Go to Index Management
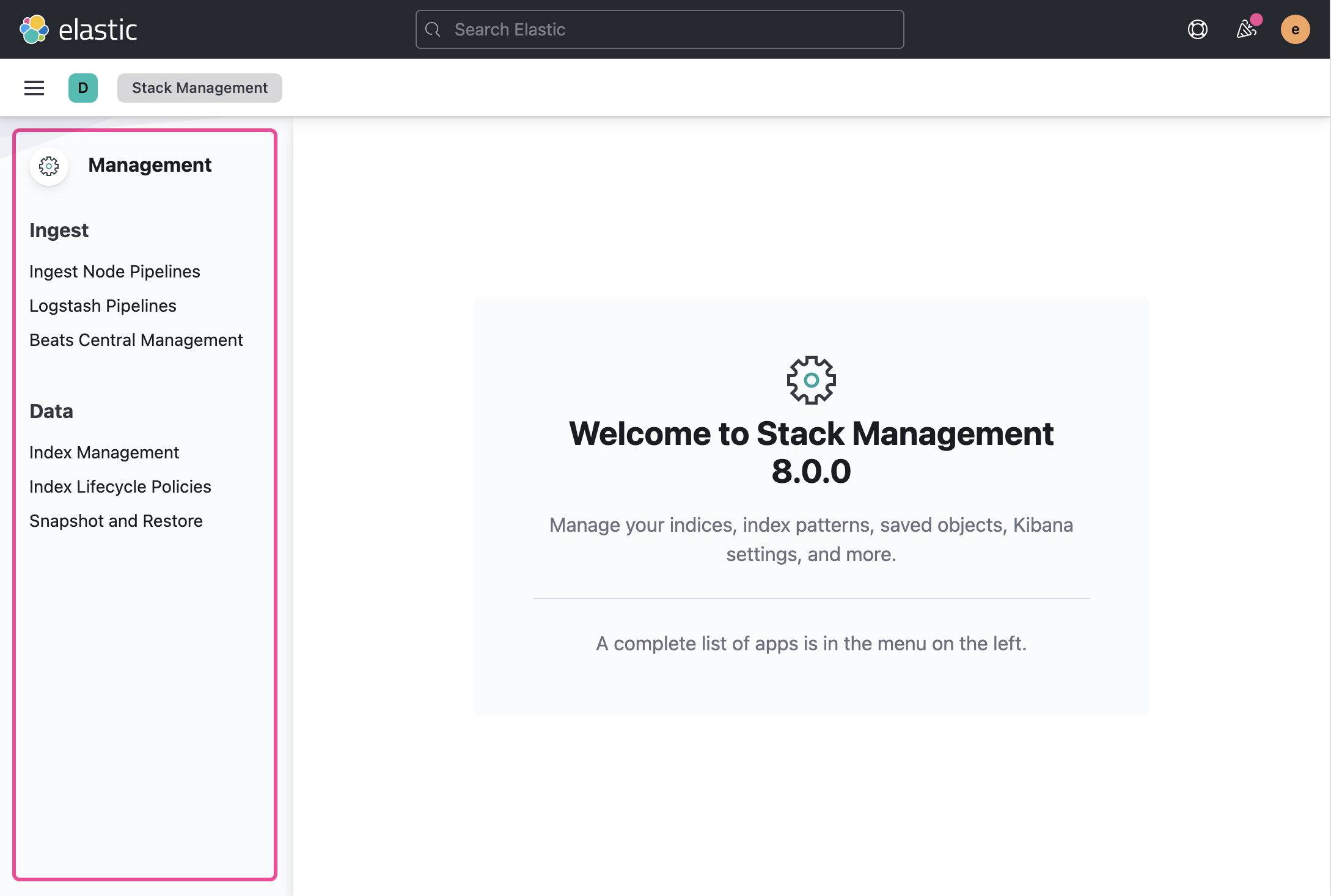 pyautogui.click(x=105, y=452)
